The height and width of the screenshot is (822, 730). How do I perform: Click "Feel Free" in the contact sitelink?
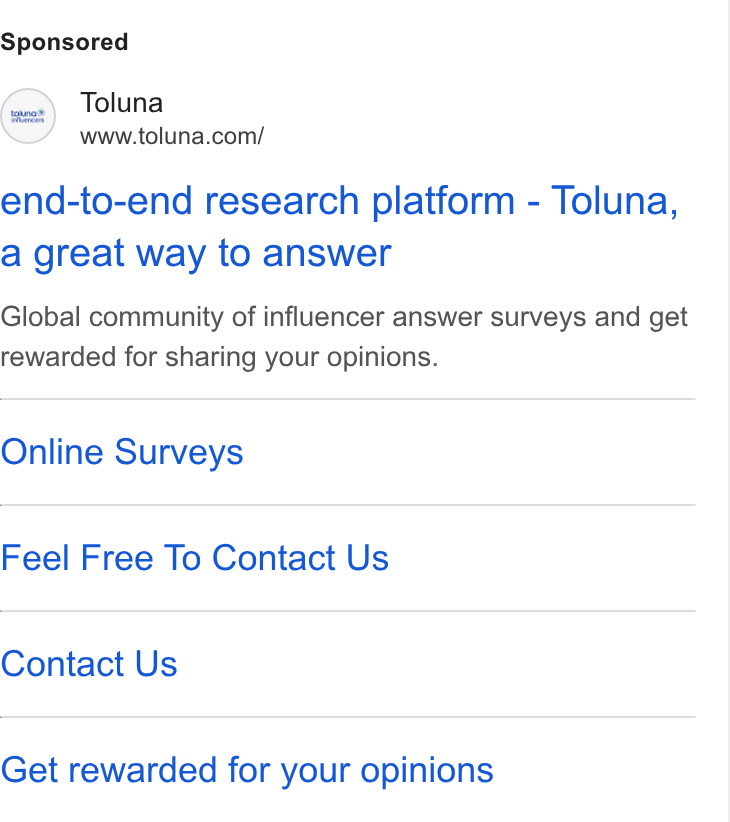pos(77,558)
